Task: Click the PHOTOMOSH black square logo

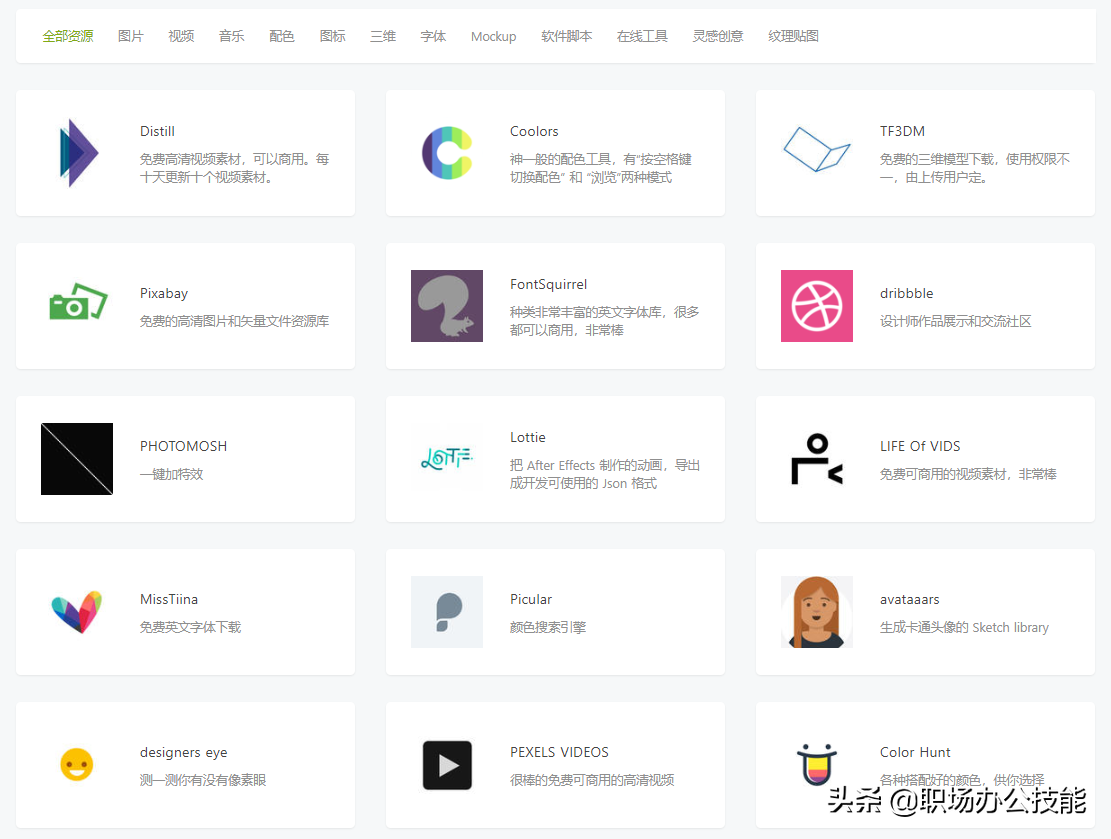Action: tap(77, 459)
